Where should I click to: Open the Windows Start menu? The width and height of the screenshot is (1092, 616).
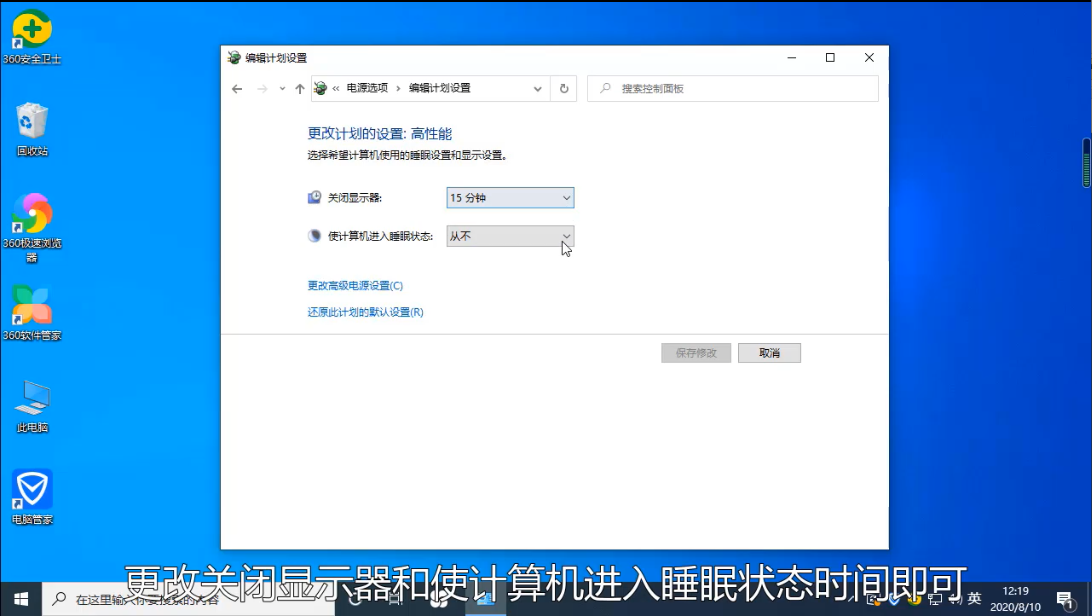pos(21,600)
